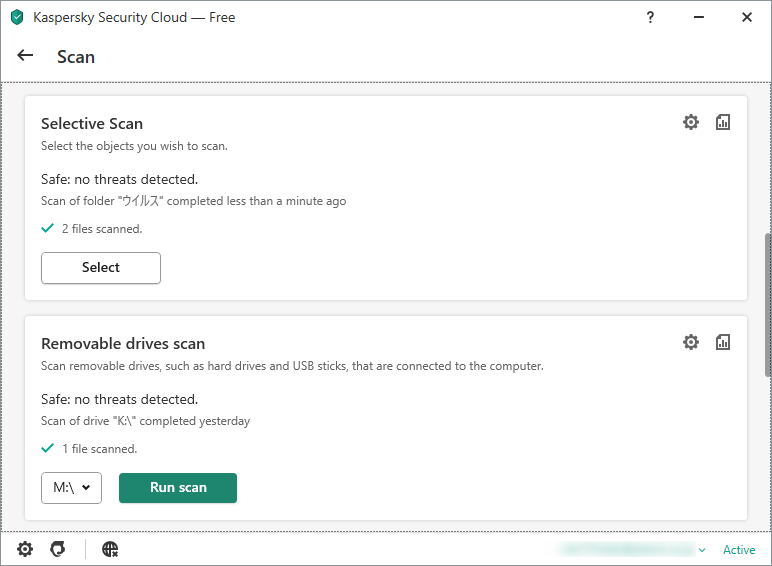Go back using the arrow next to Scan
The width and height of the screenshot is (772, 566).
(25, 56)
